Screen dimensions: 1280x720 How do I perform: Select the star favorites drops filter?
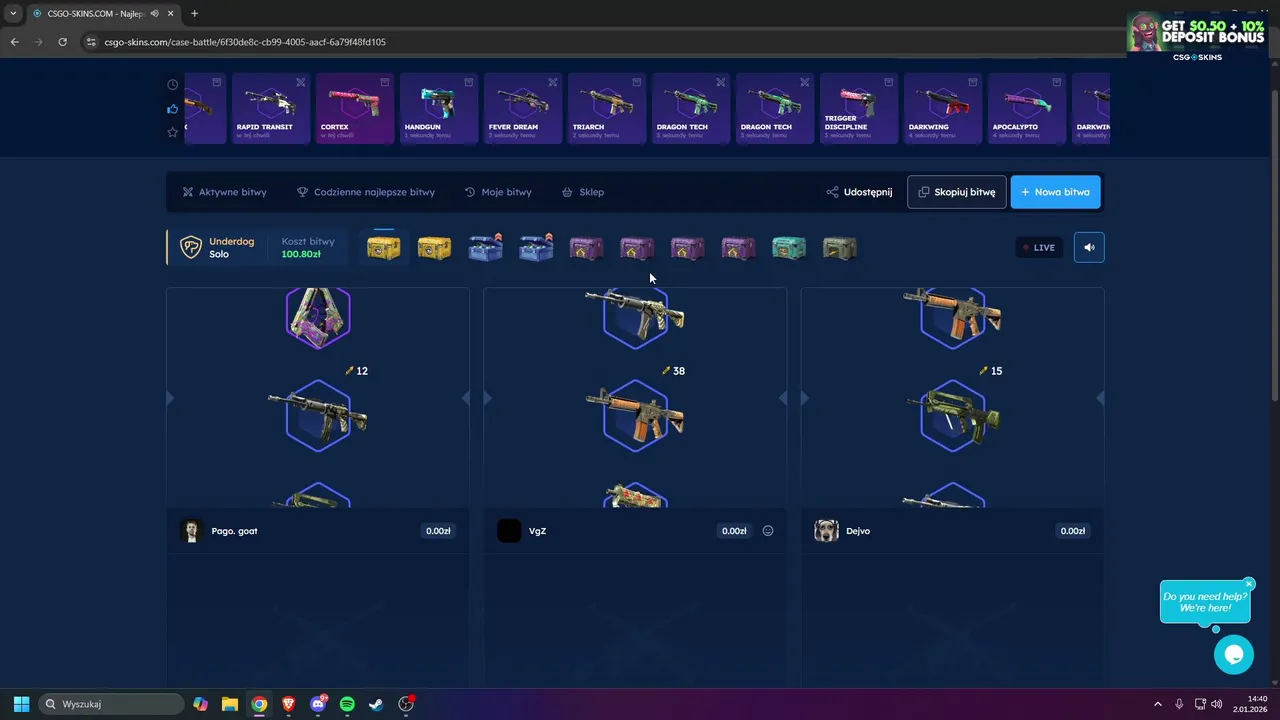[x=172, y=132]
